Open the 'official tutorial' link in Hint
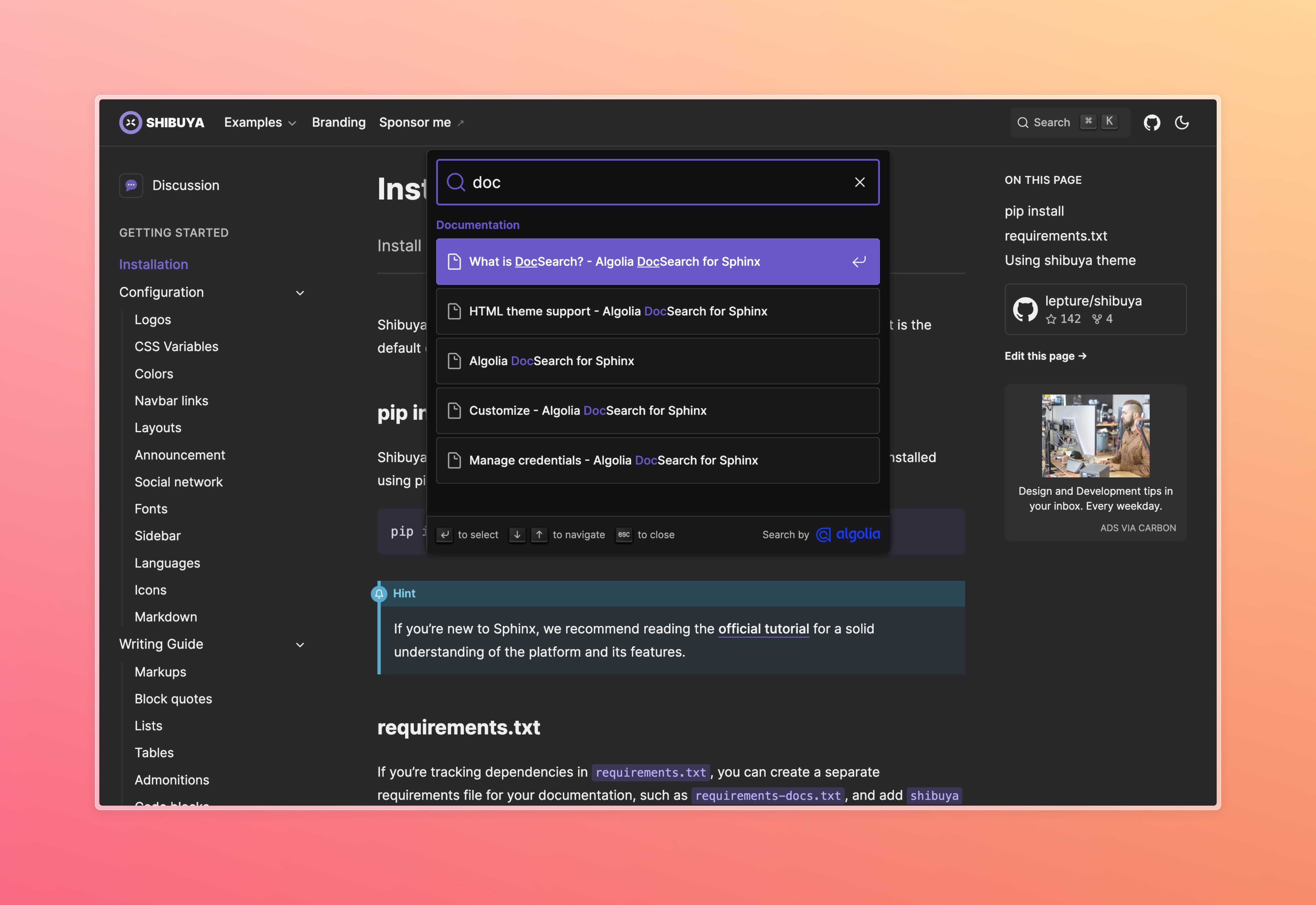The width and height of the screenshot is (1316, 905). tap(764, 629)
